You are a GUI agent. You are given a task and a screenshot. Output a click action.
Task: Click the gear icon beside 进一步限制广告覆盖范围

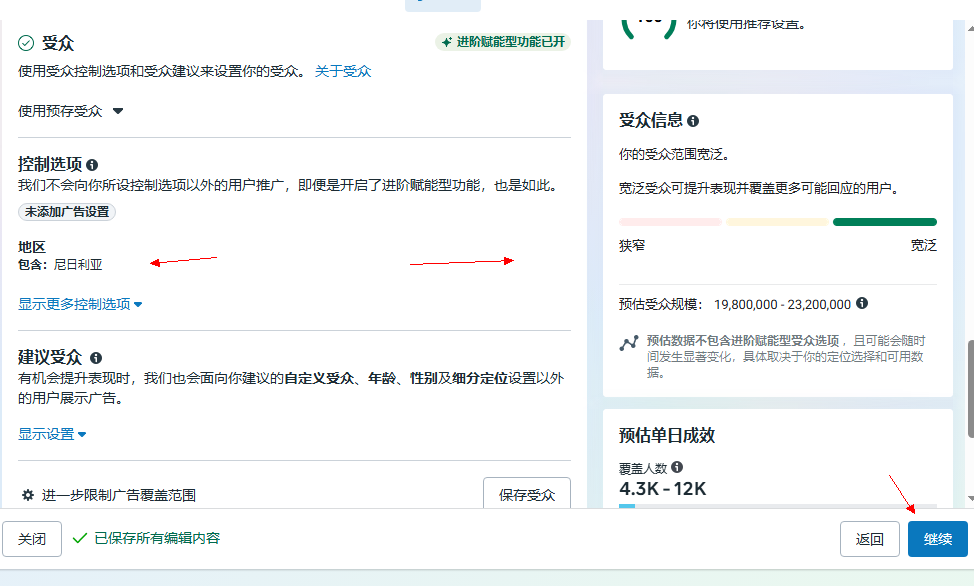coord(28,494)
